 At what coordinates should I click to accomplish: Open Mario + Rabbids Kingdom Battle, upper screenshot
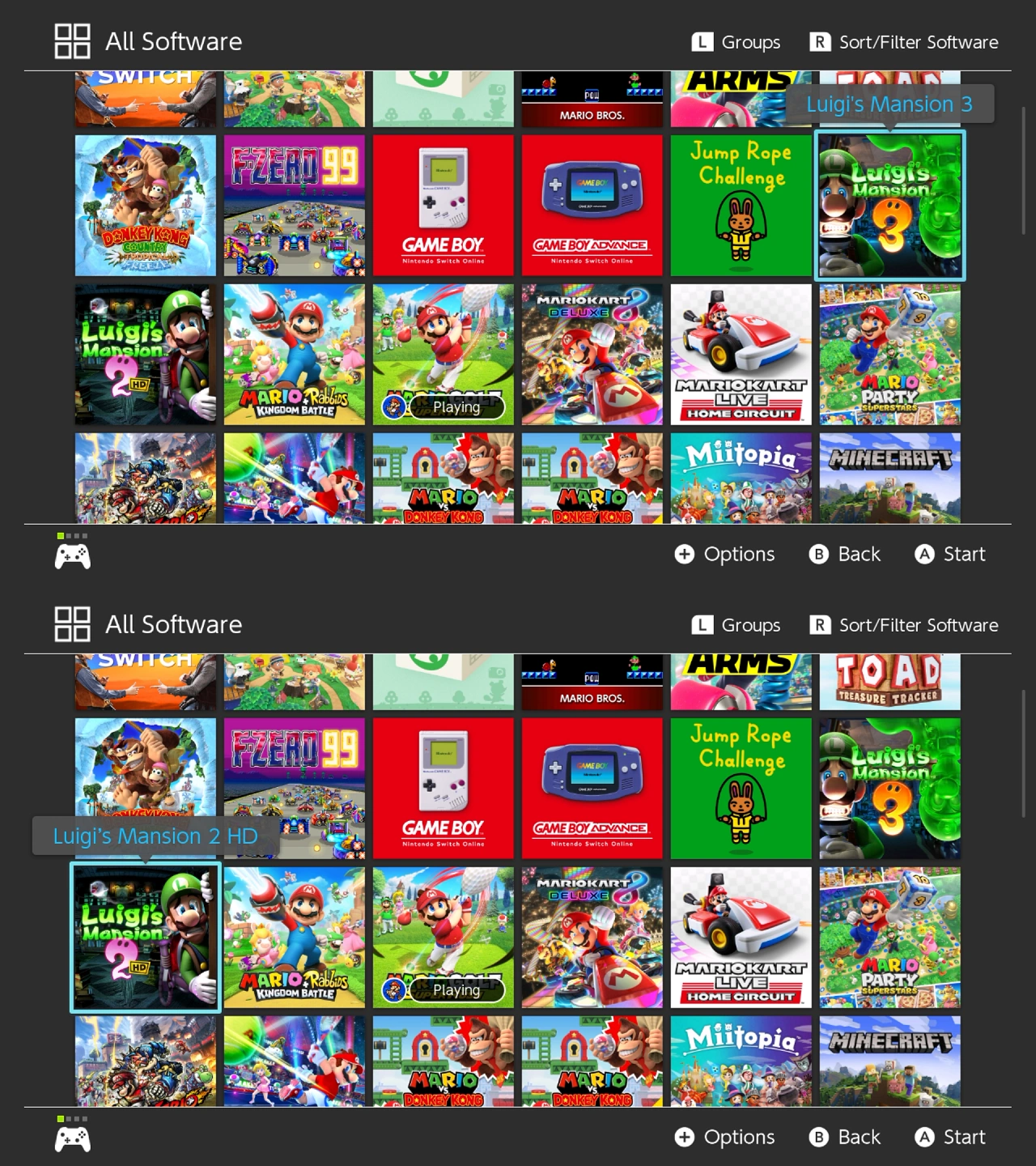(x=295, y=355)
